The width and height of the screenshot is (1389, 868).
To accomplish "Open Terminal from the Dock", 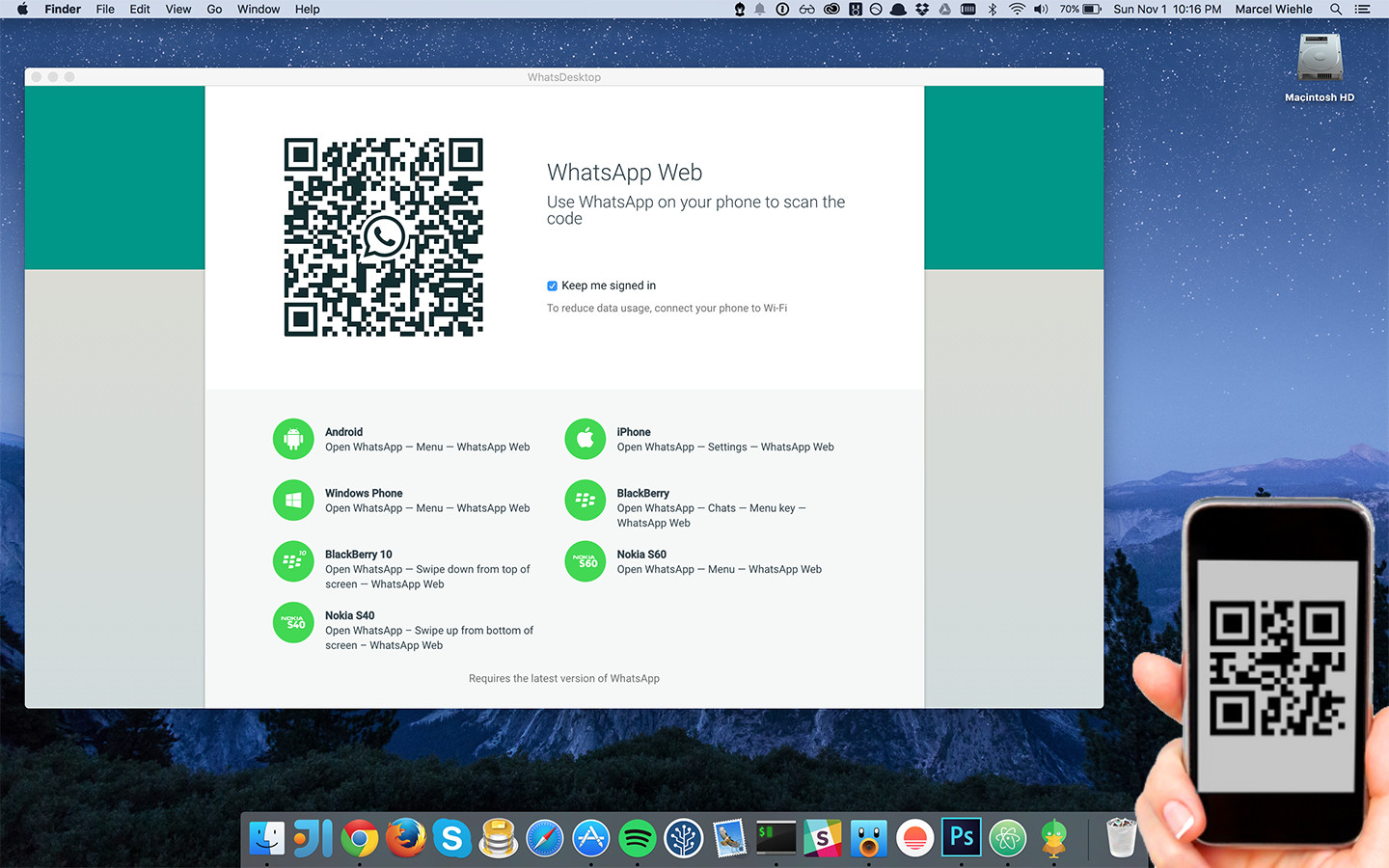I will click(776, 838).
